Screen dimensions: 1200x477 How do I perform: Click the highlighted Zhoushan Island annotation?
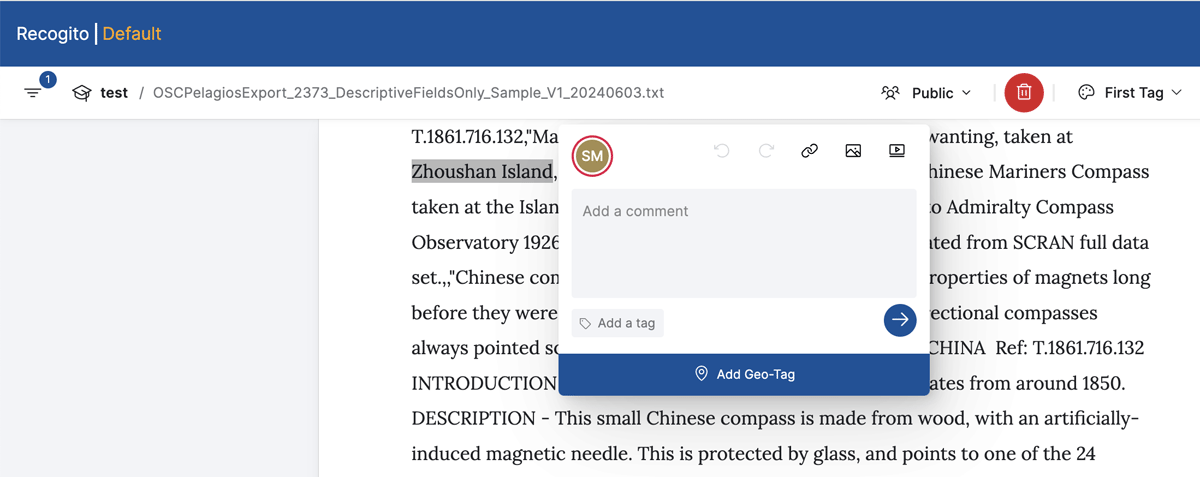click(482, 171)
